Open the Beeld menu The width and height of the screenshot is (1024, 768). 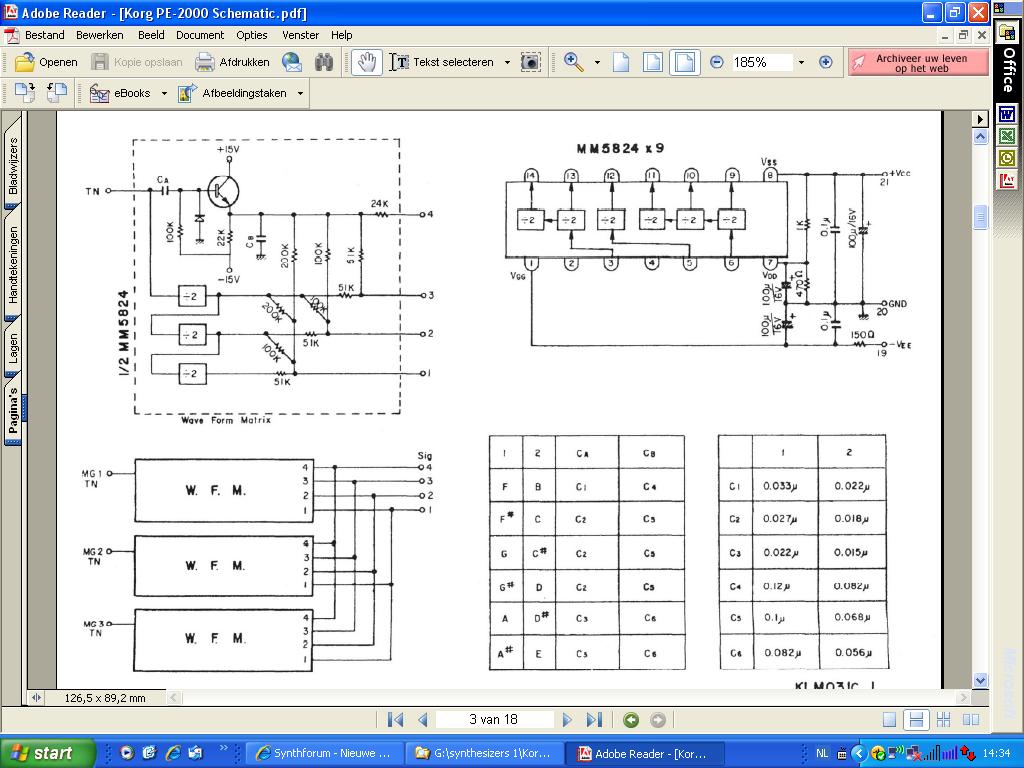tap(151, 35)
